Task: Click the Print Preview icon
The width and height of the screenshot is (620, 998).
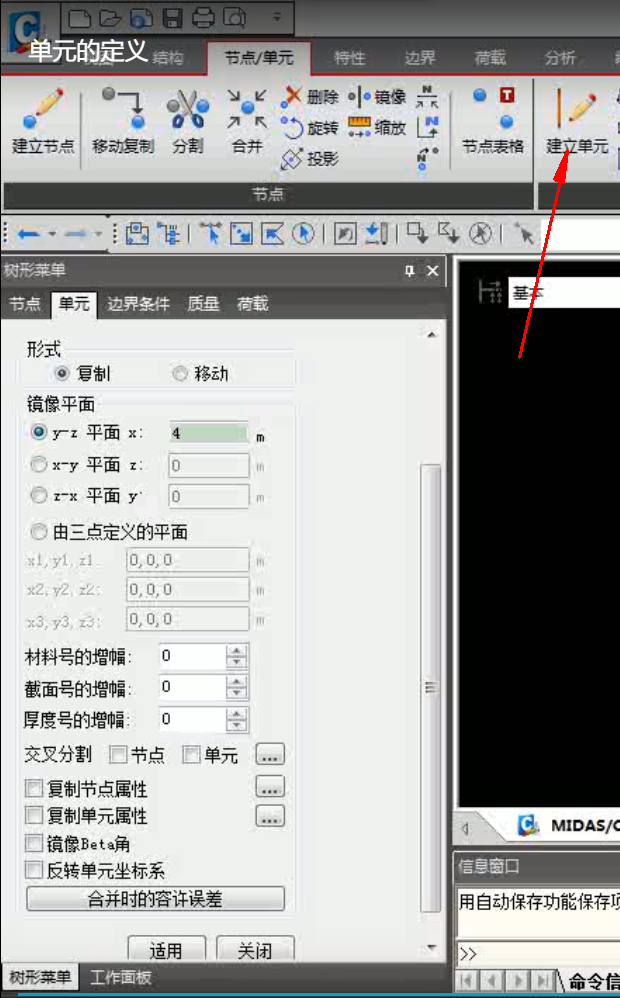Action: click(234, 18)
